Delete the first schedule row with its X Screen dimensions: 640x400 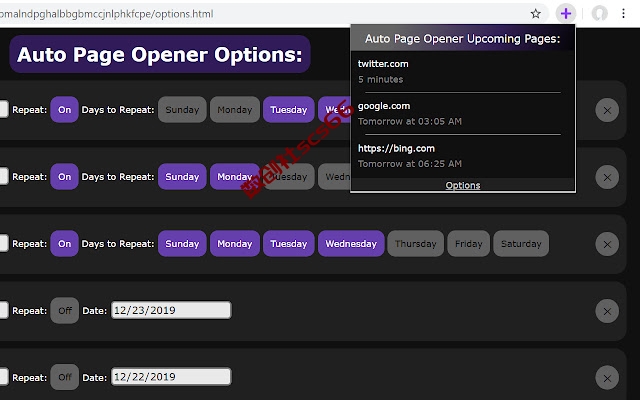coord(607,110)
